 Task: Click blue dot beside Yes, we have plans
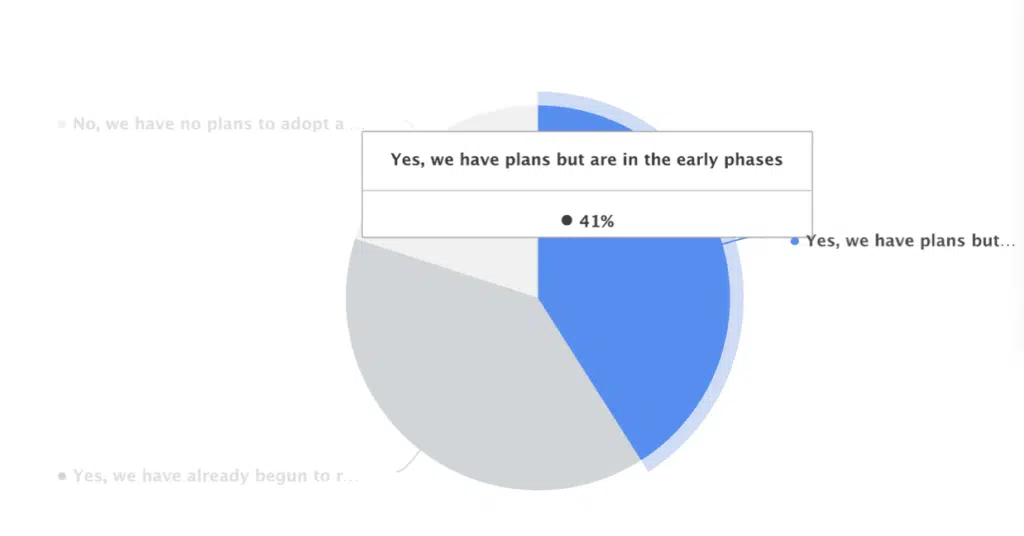click(x=795, y=242)
